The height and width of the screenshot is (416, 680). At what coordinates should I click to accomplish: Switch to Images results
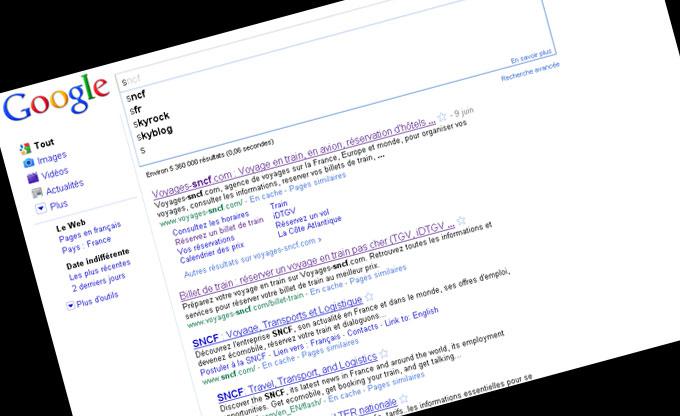click(x=52, y=157)
